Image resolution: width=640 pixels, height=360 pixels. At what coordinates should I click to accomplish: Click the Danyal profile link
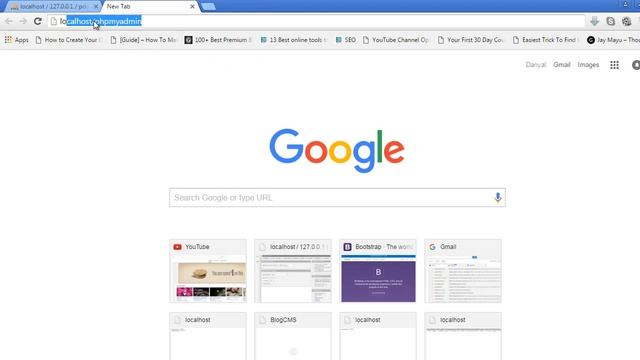[536, 65]
